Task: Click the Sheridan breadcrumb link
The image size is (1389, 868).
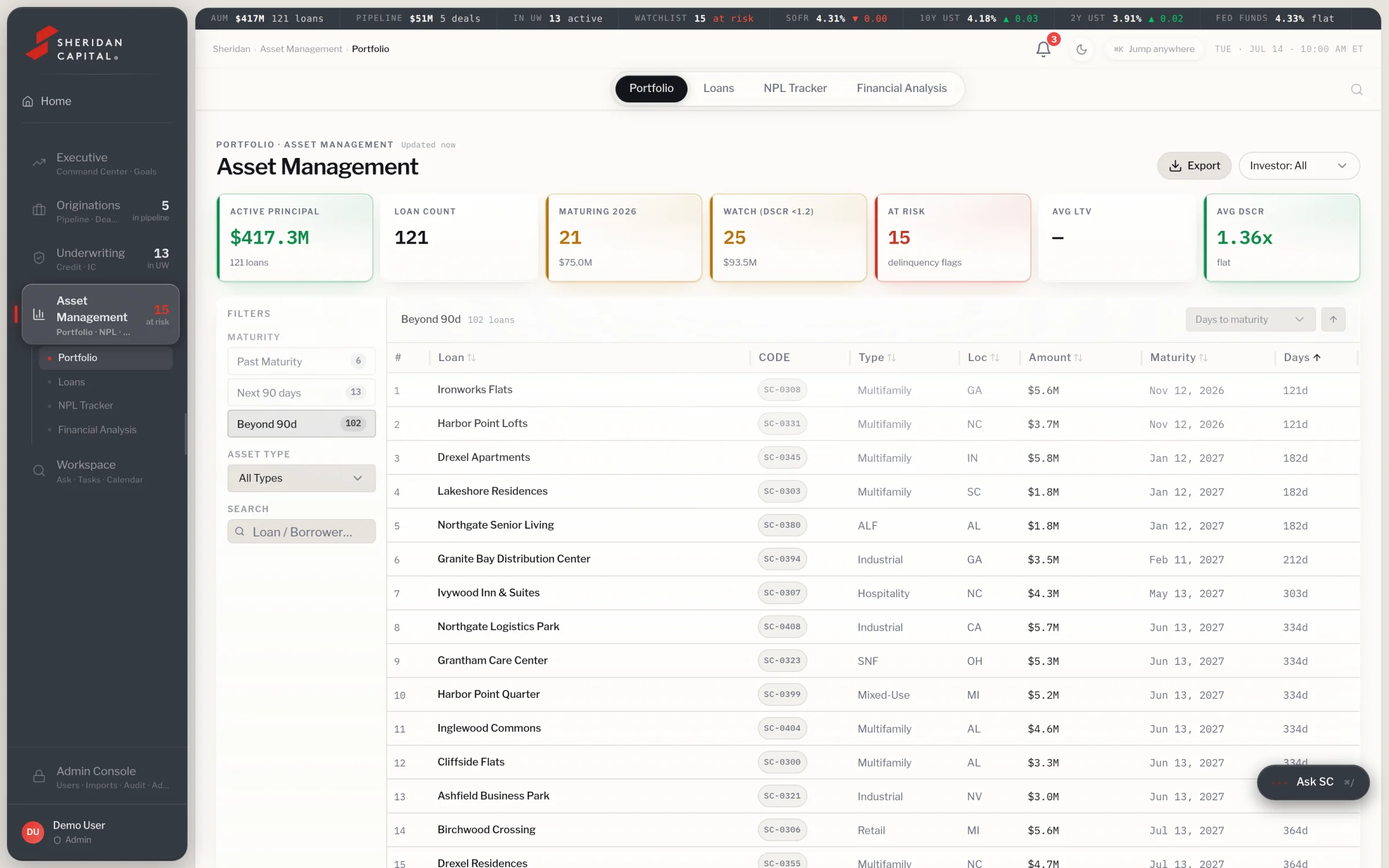Action: (x=231, y=49)
